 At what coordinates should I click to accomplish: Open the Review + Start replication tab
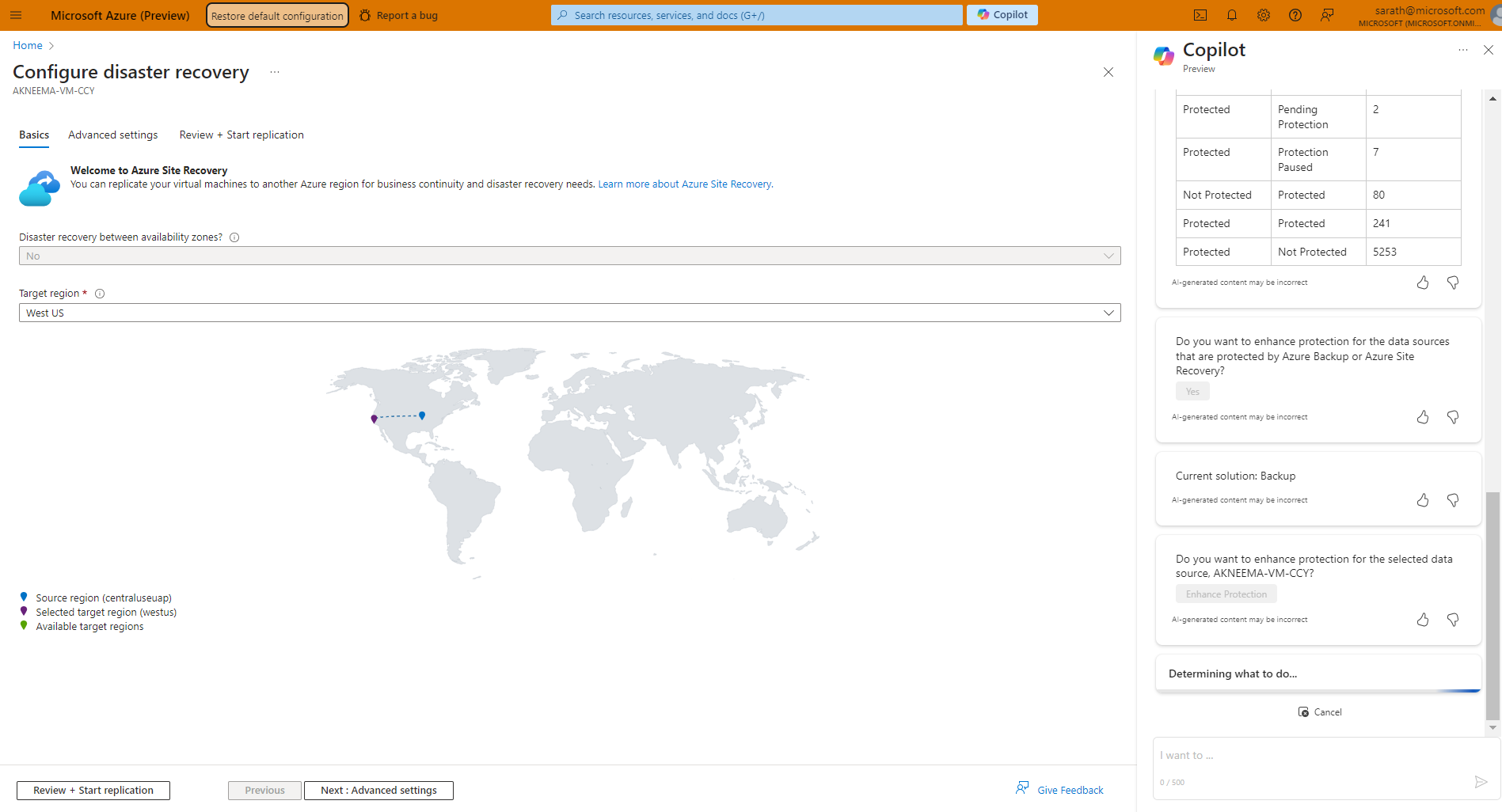[x=241, y=135]
